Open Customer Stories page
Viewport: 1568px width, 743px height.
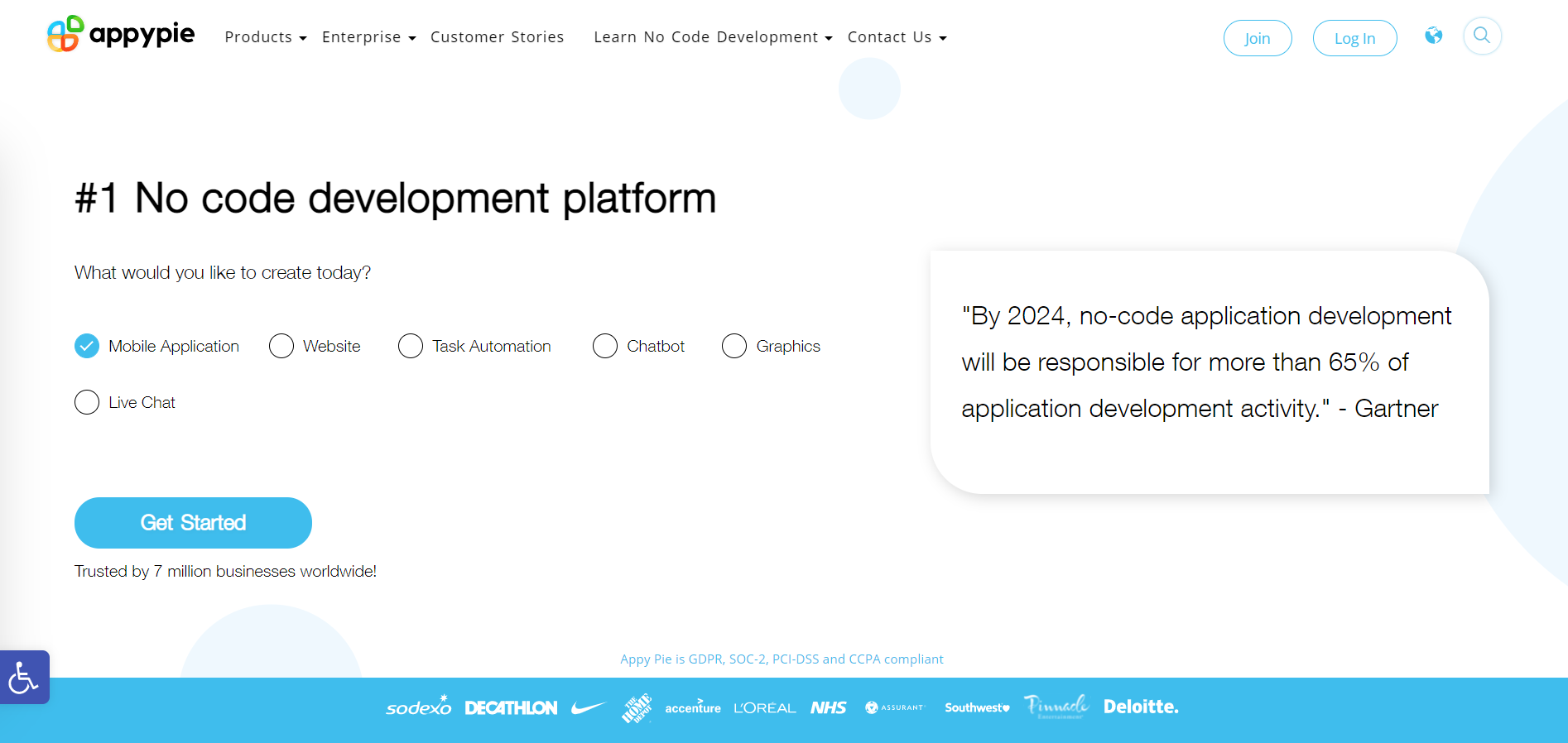coord(498,37)
